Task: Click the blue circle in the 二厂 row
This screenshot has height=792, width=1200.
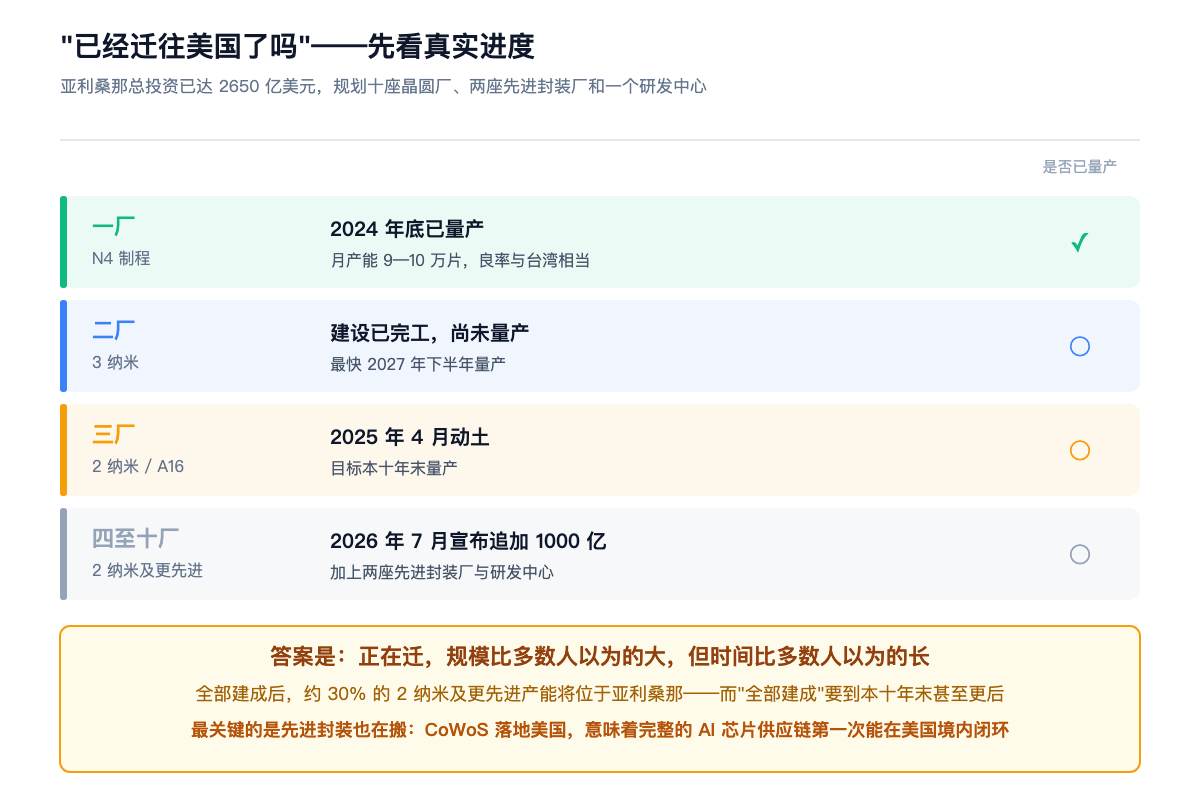Action: pyautogui.click(x=1079, y=346)
